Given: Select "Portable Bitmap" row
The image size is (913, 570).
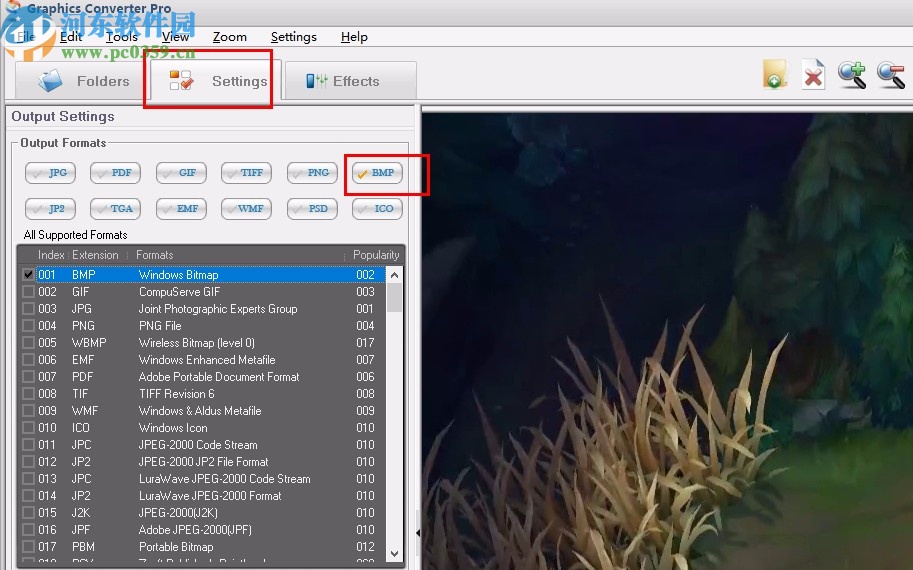Looking at the screenshot, I should point(204,547).
